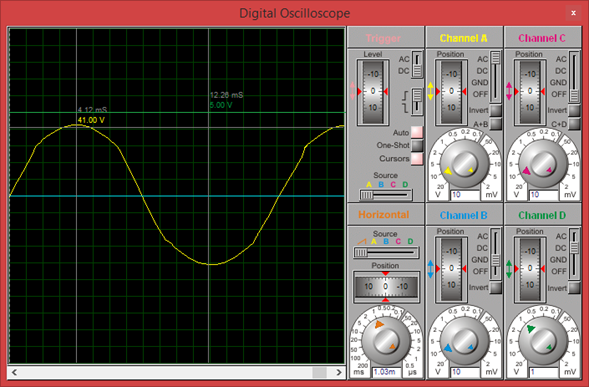Screen dimensions: 589x387
Task: Click Channel B Position thumbwheel
Action: pyautogui.click(x=451, y=269)
